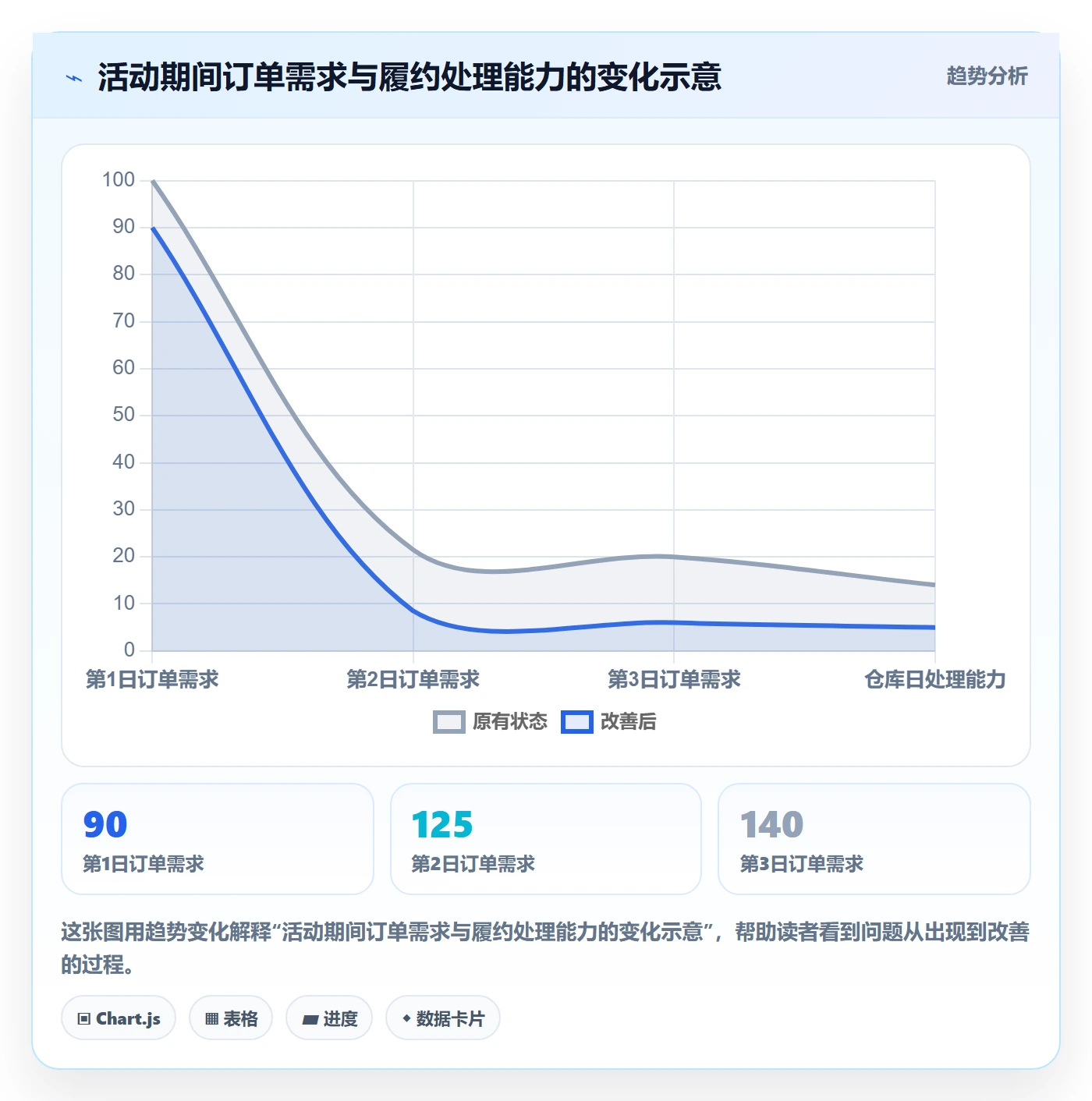Click the diamond icon on 数据卡片 tag

406,1018
